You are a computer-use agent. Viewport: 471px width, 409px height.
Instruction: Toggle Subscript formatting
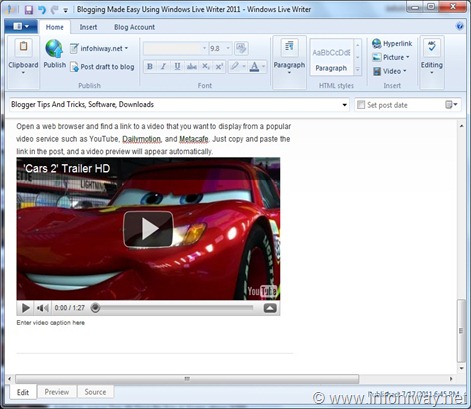click(x=206, y=66)
